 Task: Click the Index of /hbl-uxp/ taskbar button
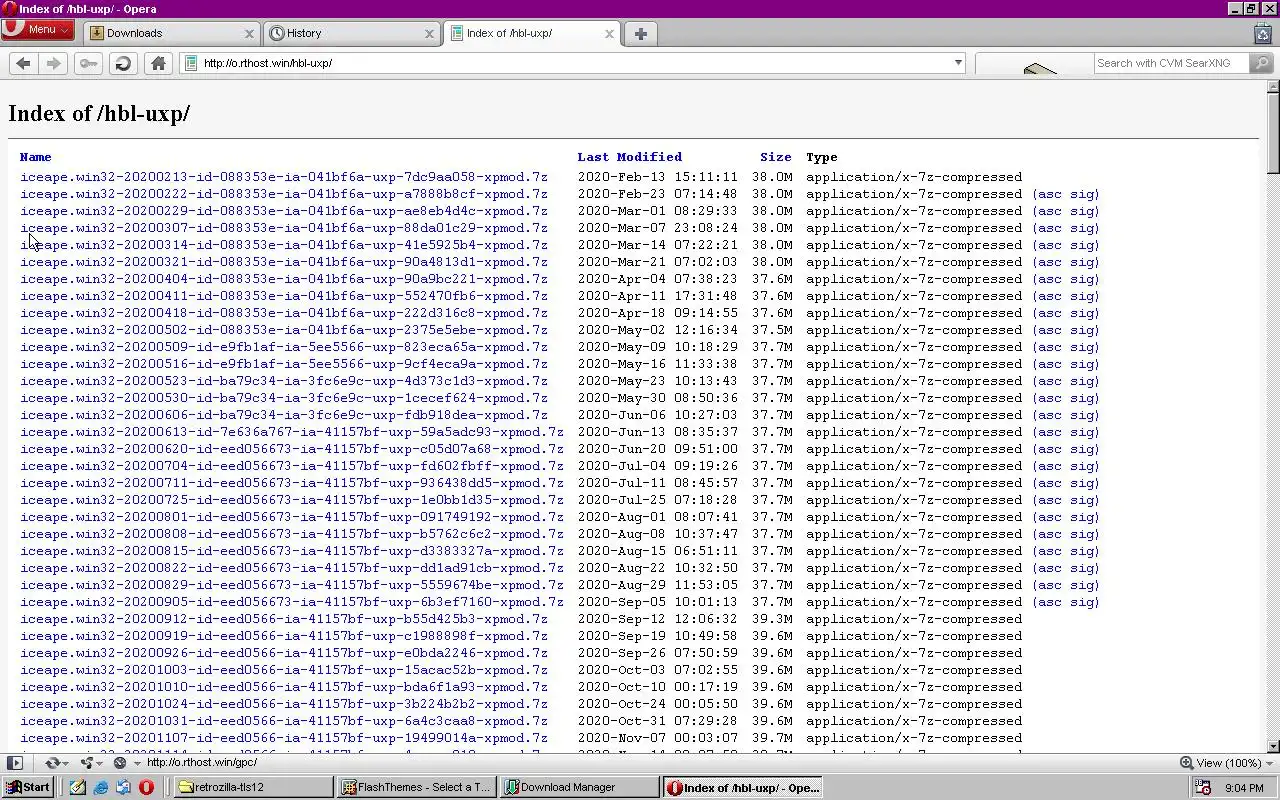click(x=743, y=787)
